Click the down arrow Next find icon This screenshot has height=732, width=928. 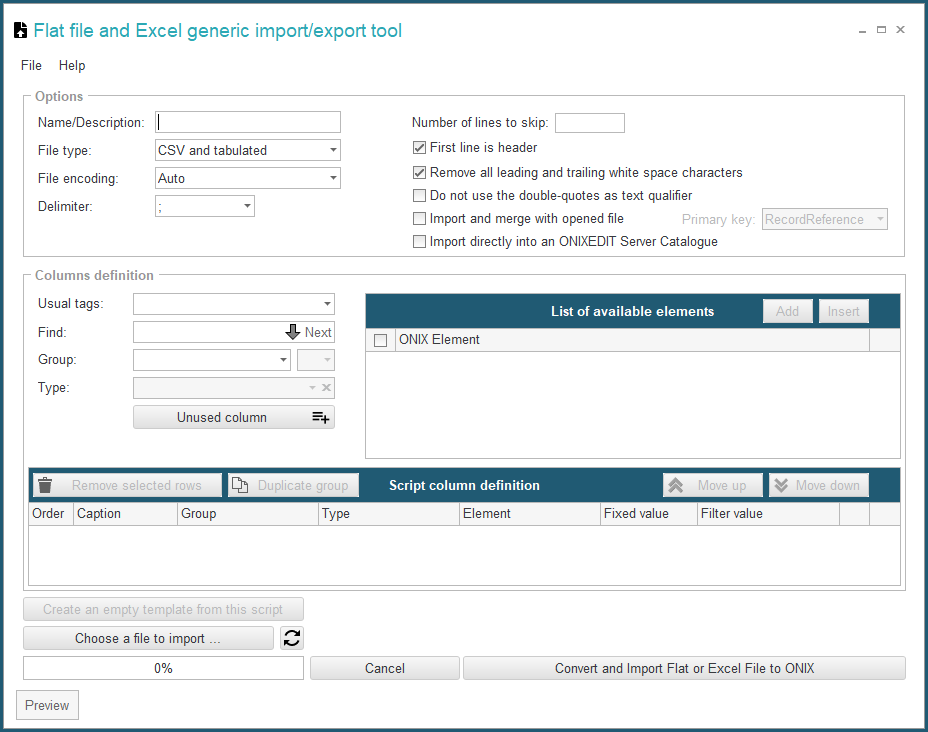tap(293, 332)
